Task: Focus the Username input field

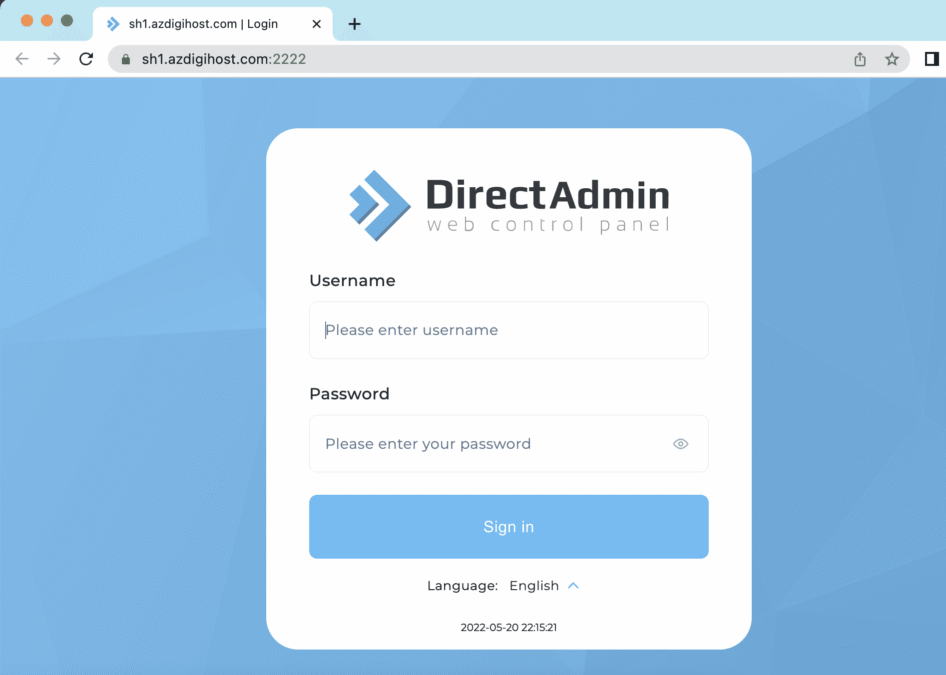Action: [x=509, y=330]
